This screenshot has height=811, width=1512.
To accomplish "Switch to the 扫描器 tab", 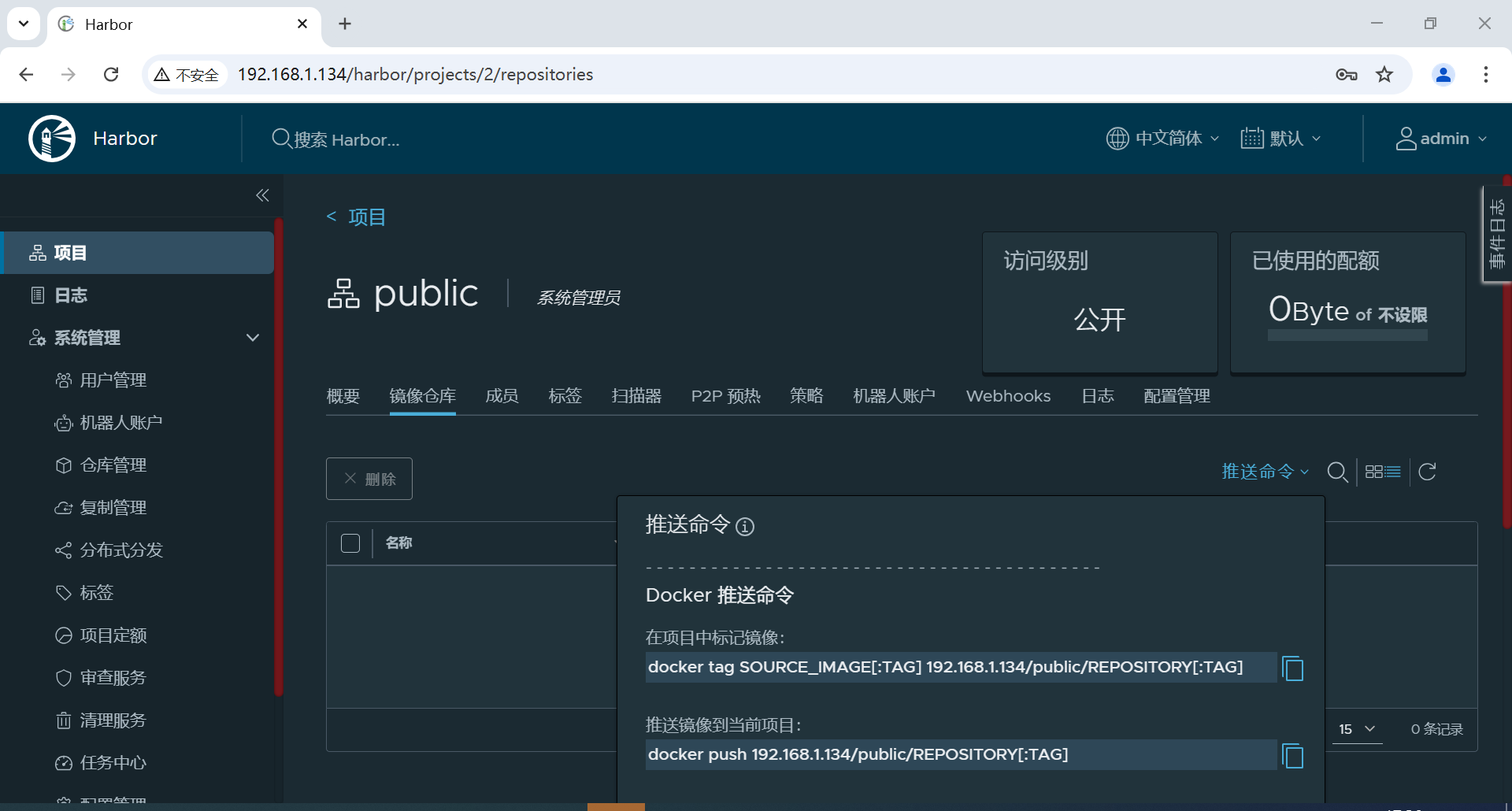I will (x=636, y=396).
